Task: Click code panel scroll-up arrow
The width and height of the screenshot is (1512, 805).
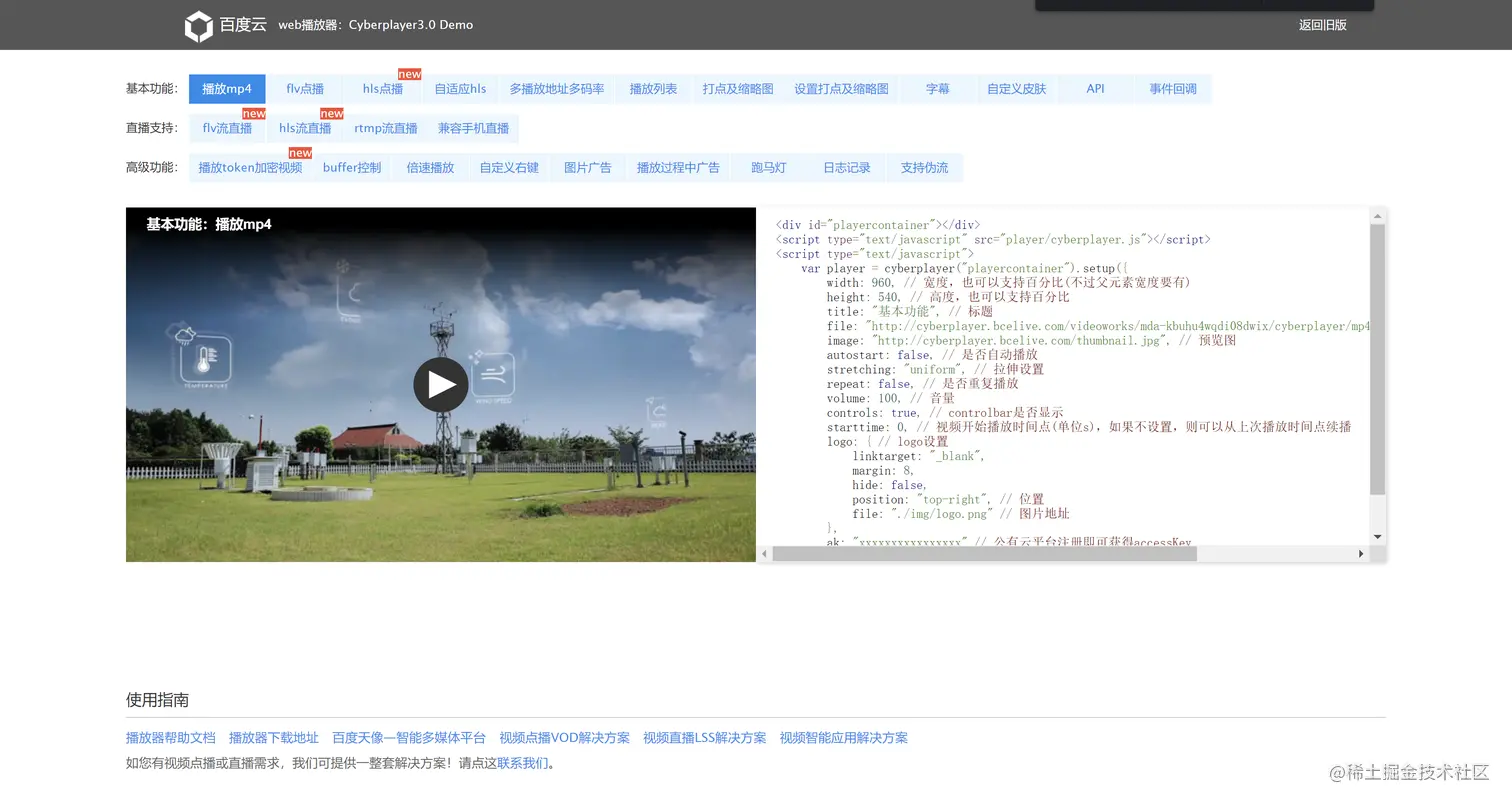Action: click(1378, 216)
